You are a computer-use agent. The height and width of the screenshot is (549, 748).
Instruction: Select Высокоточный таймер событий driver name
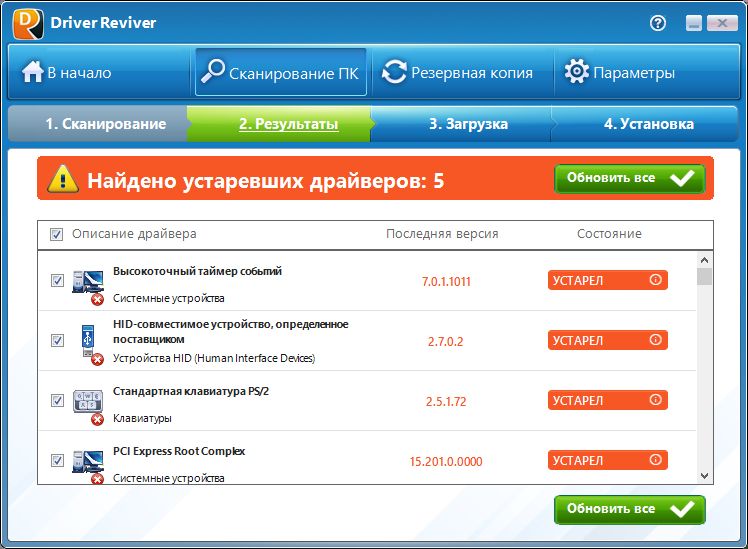tap(197, 271)
